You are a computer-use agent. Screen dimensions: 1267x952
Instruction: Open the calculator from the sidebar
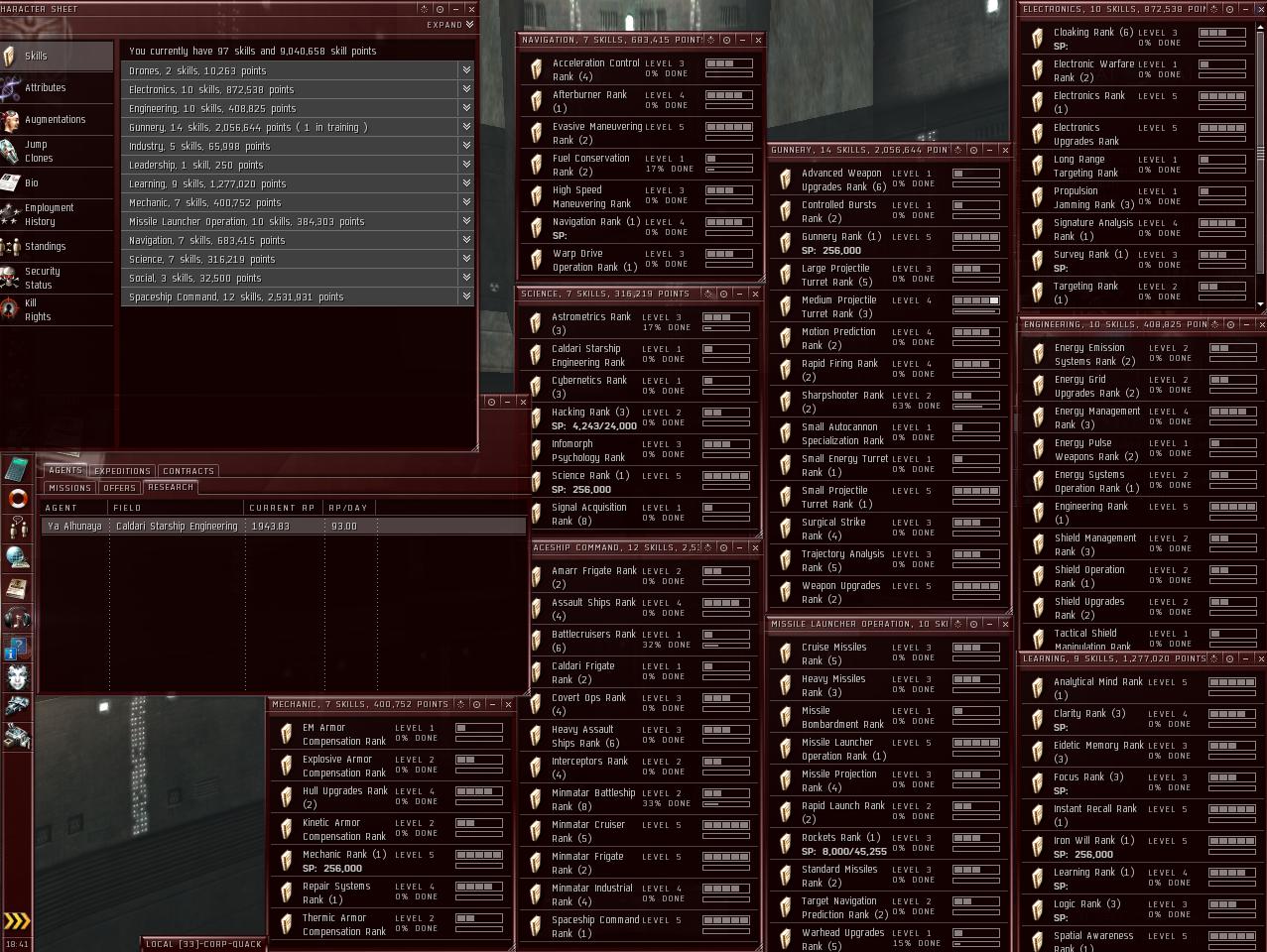tap(17, 468)
